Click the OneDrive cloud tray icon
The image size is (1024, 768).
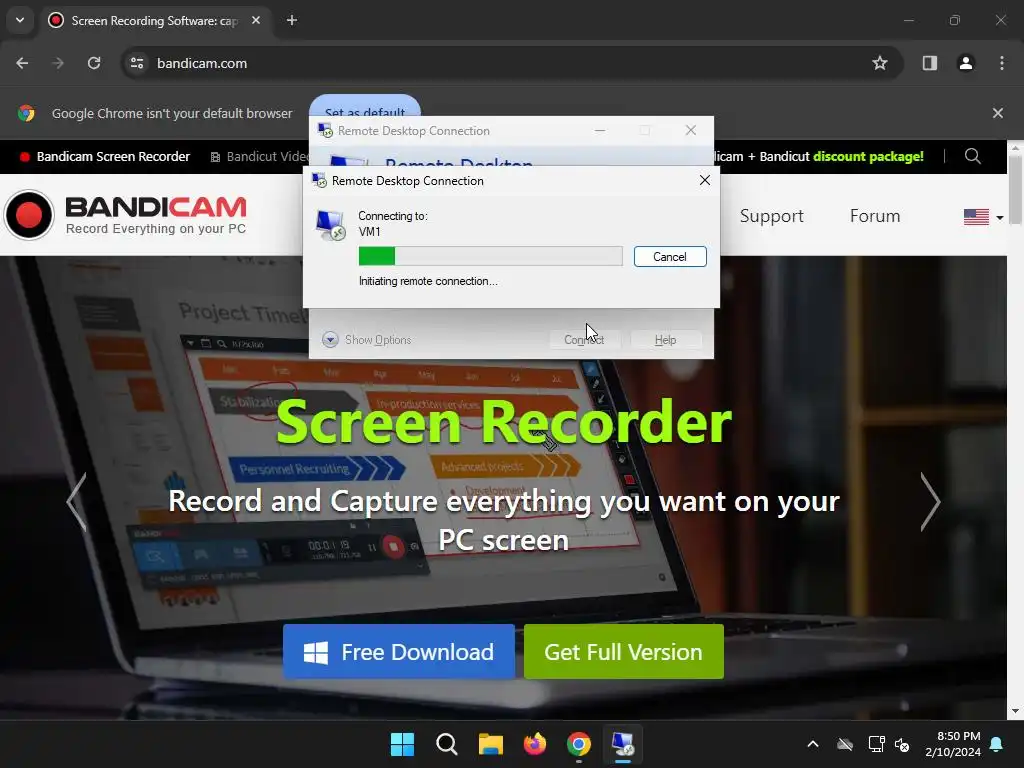[845, 744]
